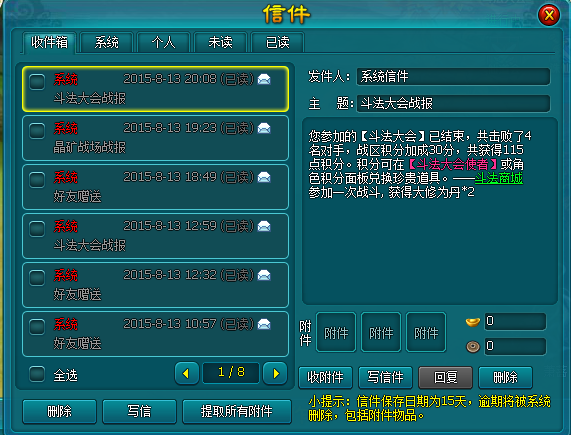Click the 主题 subject field
Screen dimensions: 571x435
[x=453, y=104]
